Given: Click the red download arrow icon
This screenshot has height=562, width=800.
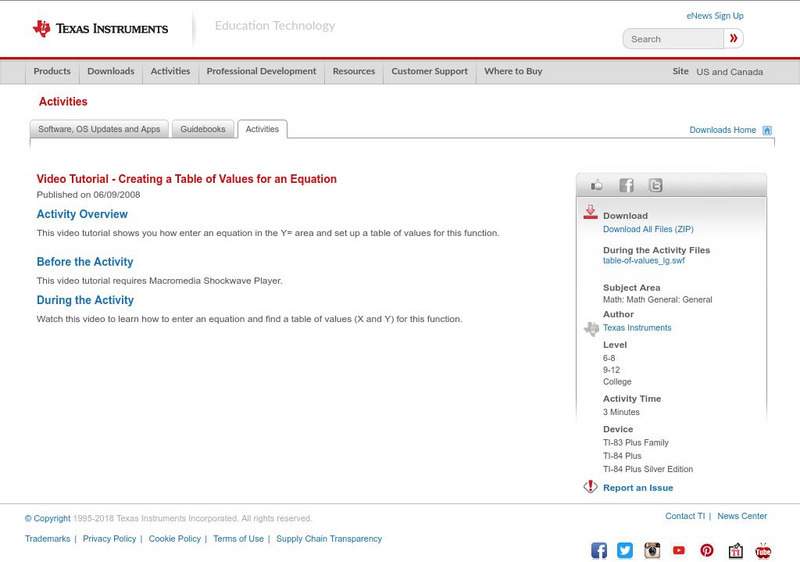Looking at the screenshot, I should pos(590,212).
